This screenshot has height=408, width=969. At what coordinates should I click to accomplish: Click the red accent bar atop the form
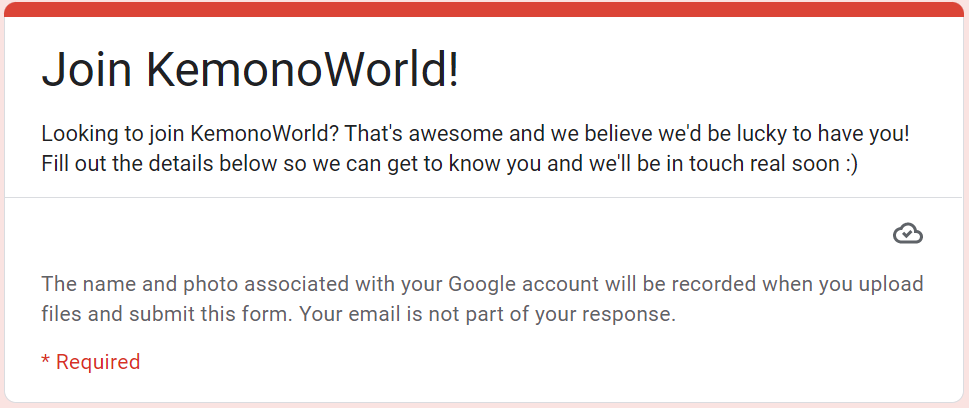click(484, 9)
